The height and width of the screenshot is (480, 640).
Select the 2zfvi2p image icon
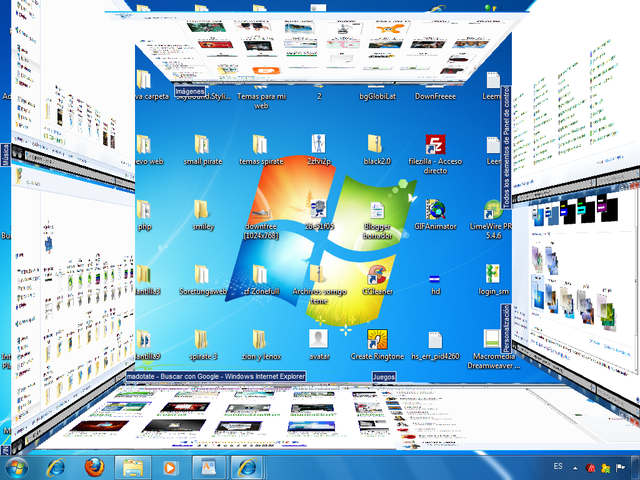tap(319, 150)
